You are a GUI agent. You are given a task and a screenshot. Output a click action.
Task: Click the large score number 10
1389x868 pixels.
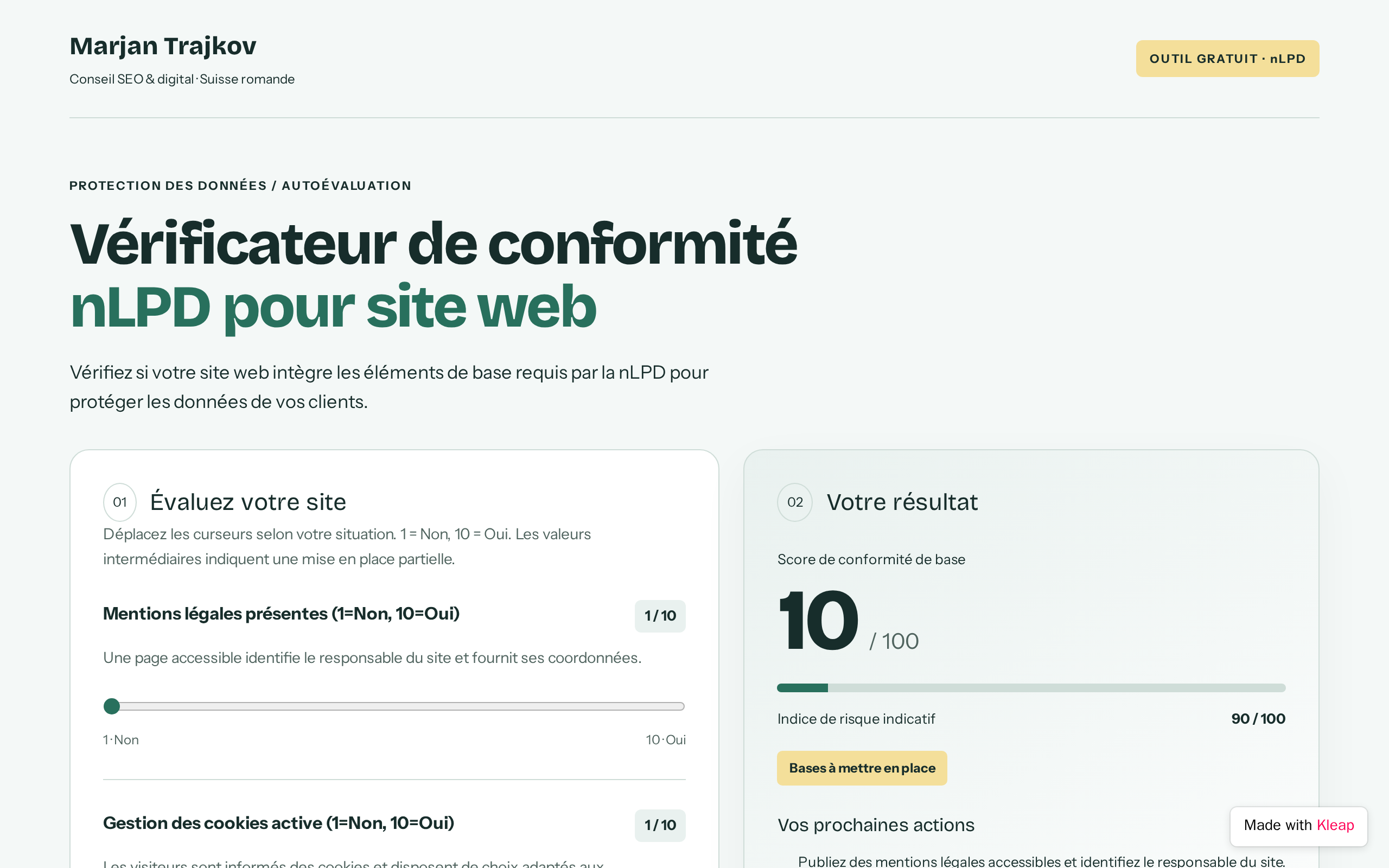click(818, 621)
